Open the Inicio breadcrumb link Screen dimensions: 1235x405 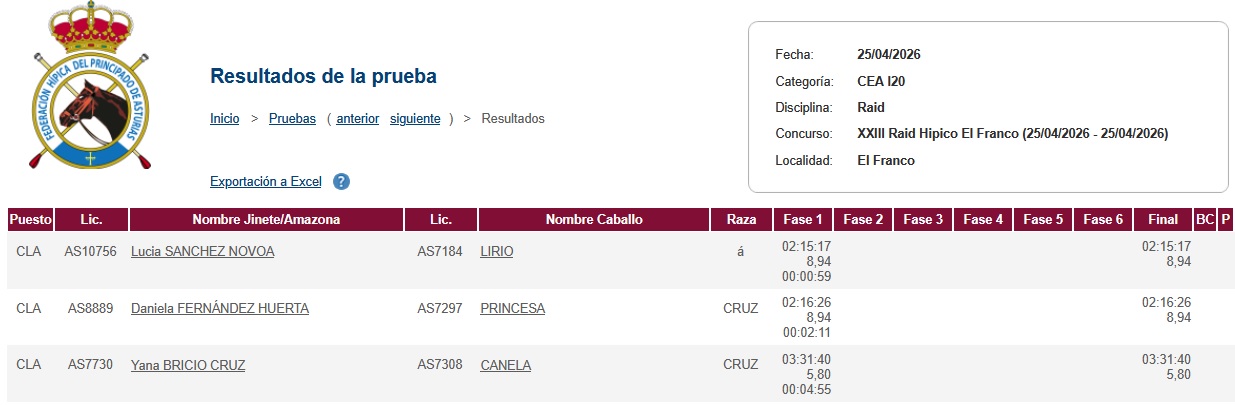(x=224, y=118)
